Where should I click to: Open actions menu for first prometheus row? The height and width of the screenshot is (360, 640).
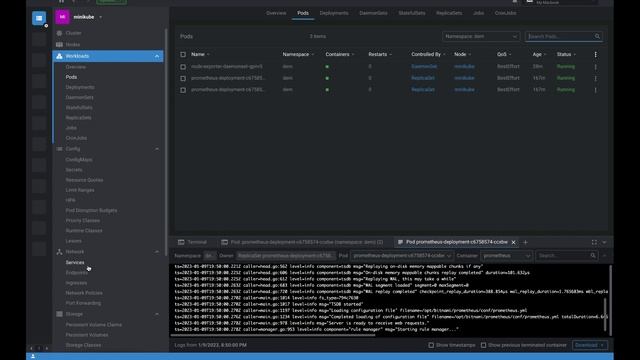click(596, 78)
